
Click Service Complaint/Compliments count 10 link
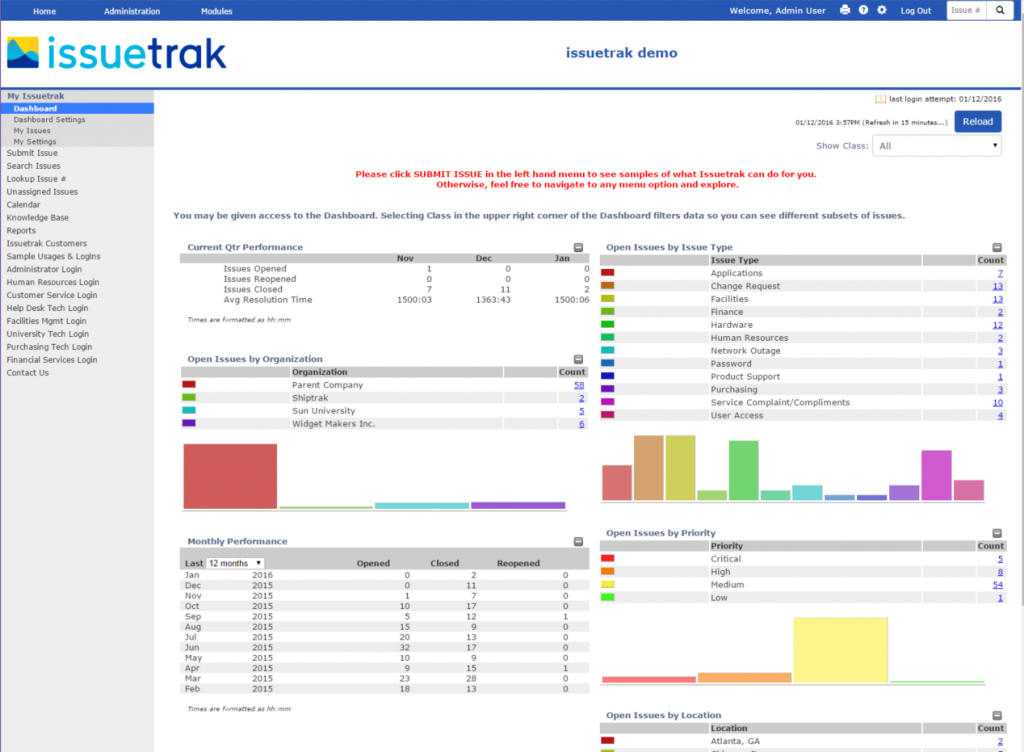(997, 403)
